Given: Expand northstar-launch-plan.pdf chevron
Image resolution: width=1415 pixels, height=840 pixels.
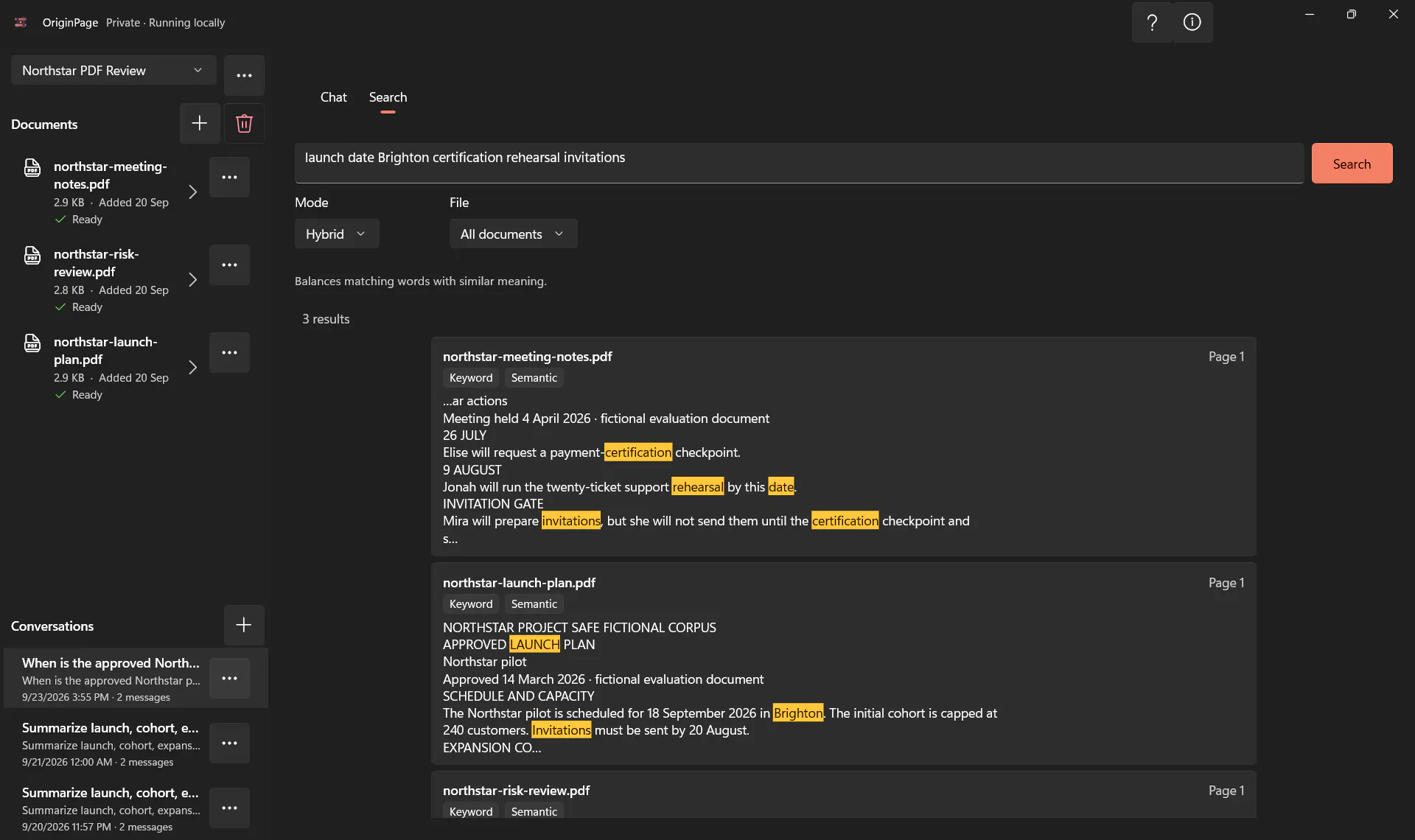Looking at the screenshot, I should [192, 367].
